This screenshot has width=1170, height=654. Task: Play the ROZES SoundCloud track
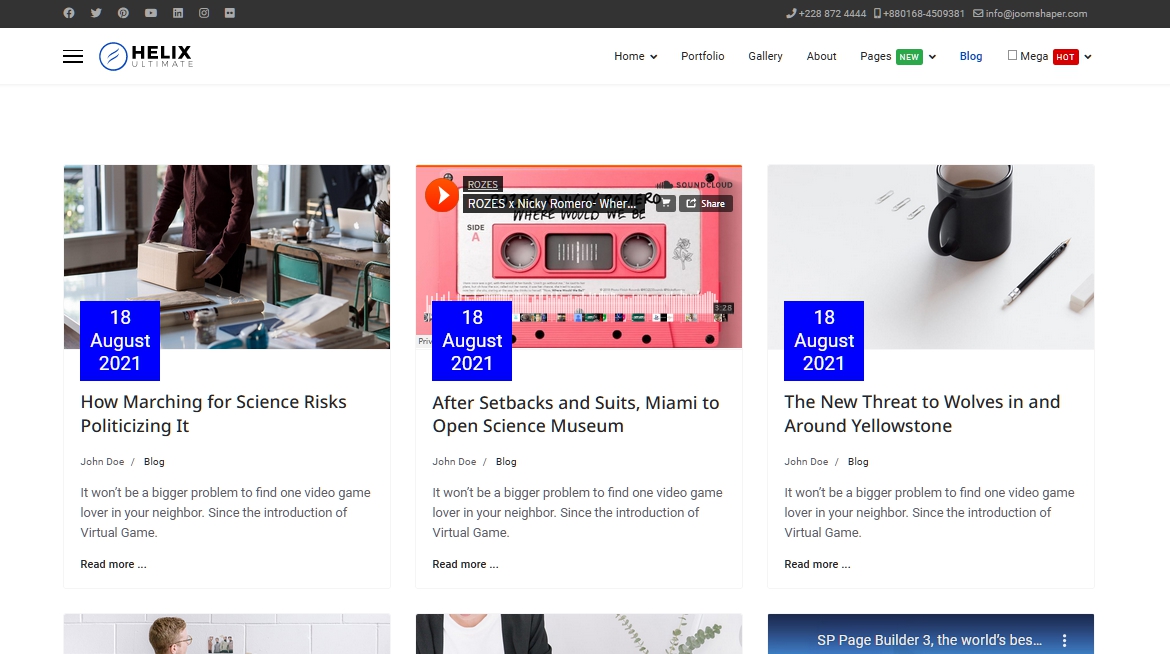coord(441,195)
